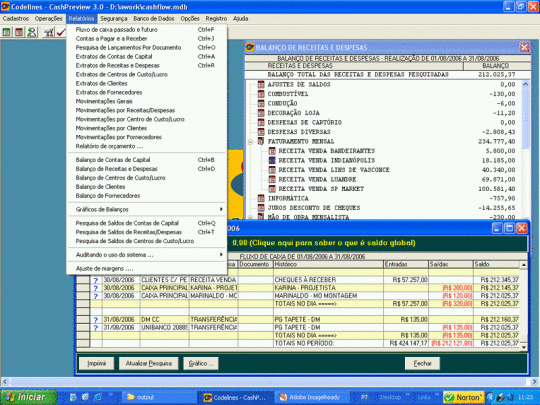Viewport: 540px width, 405px height.
Task: Click the Histórico column header
Action: pyautogui.click(x=328, y=264)
